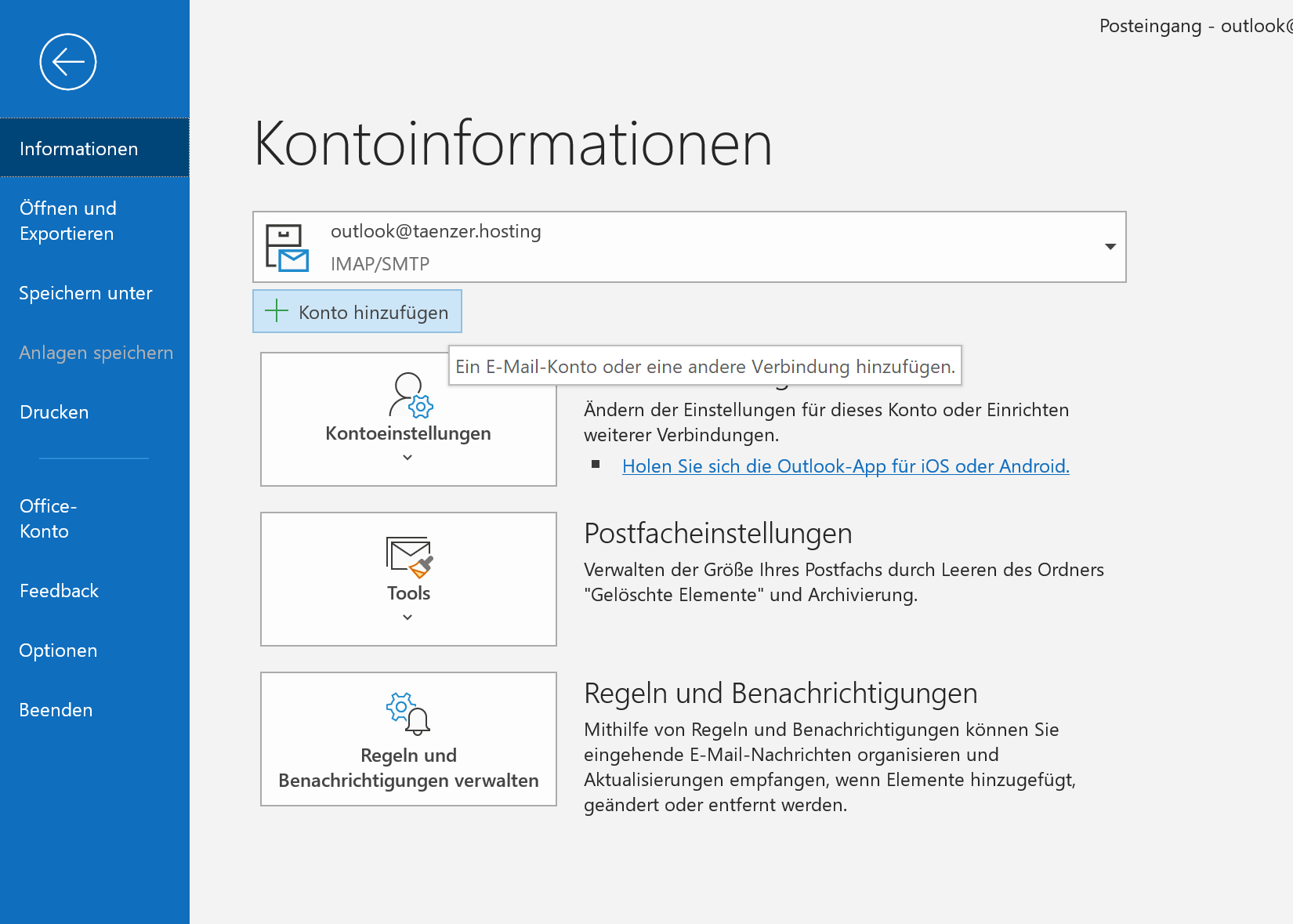Click the back arrow circle icon
Viewport: 1293px width, 924px height.
[68, 62]
